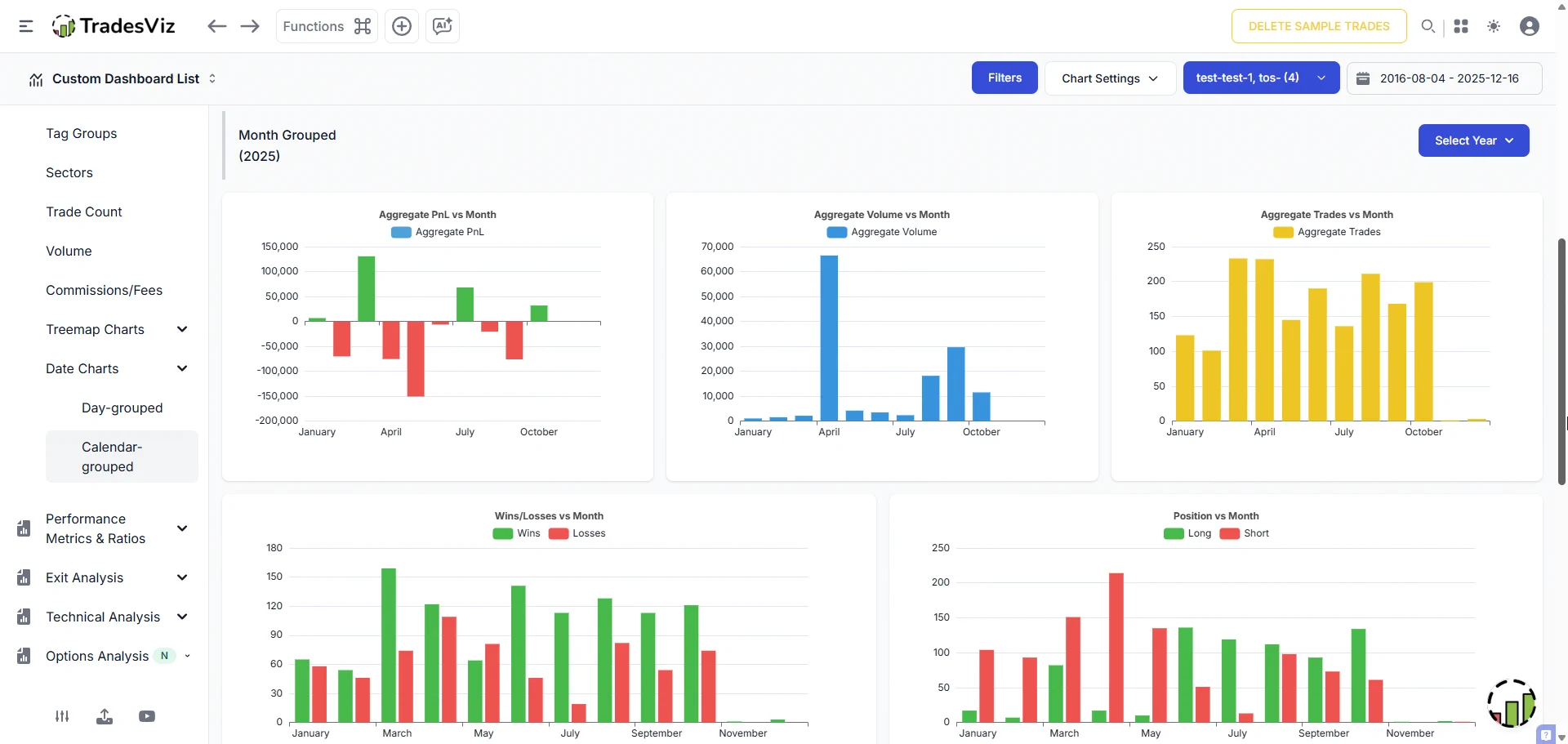Open the user account profile icon

tap(1530, 26)
